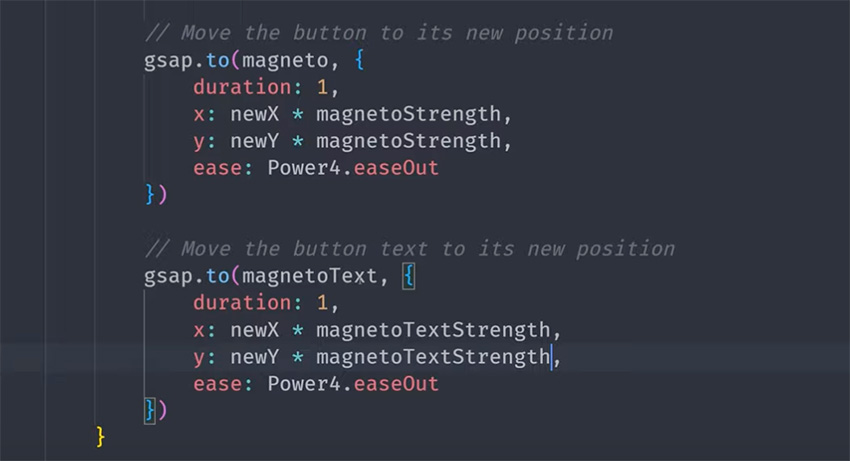This screenshot has height=461, width=850.
Task: Click the "Move the button to its new position" comment
Action: point(378,33)
